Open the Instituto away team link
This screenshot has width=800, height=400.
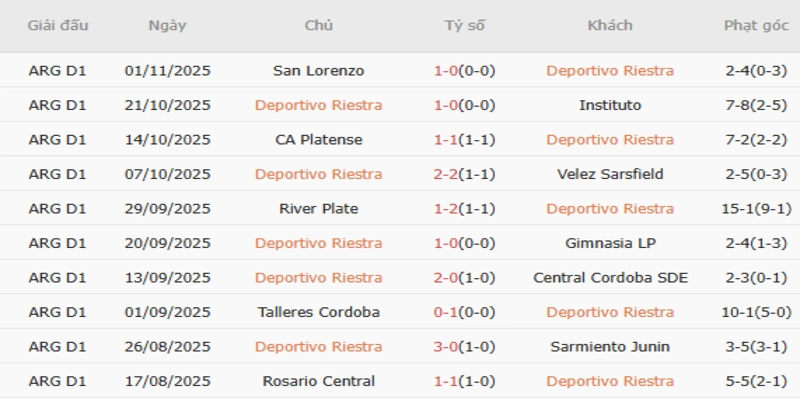610,105
